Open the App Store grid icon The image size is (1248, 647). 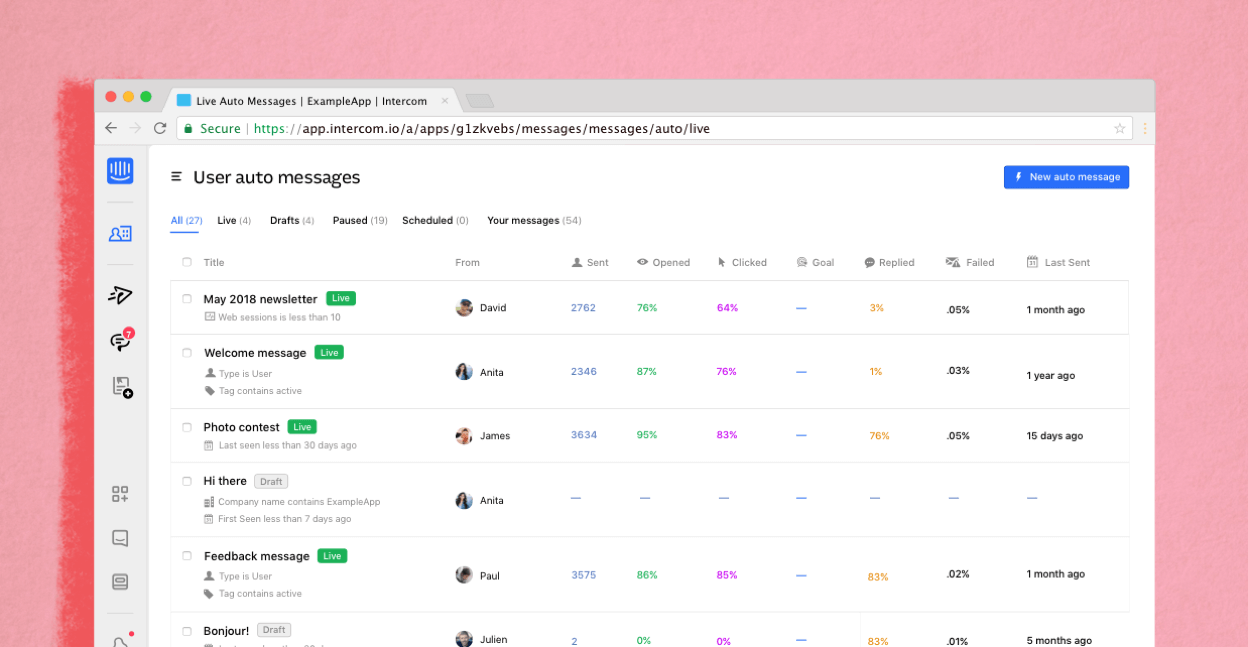[120, 494]
